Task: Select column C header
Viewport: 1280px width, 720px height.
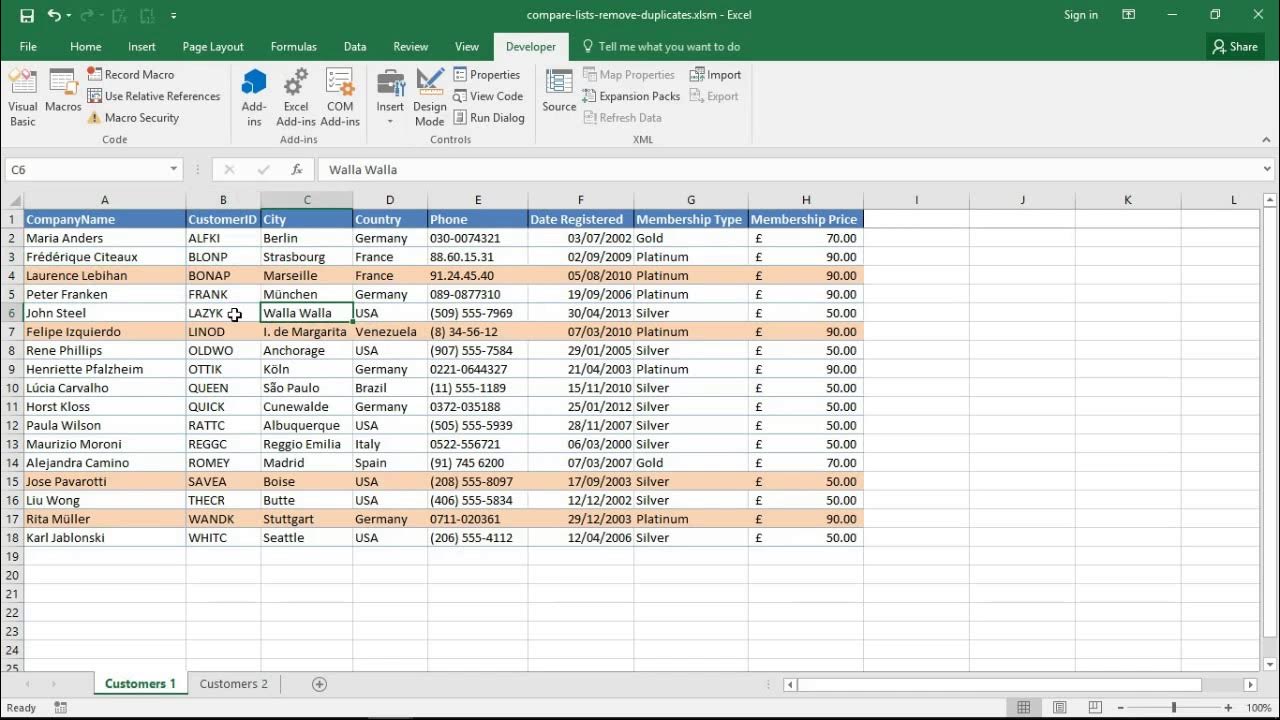Action: click(307, 201)
